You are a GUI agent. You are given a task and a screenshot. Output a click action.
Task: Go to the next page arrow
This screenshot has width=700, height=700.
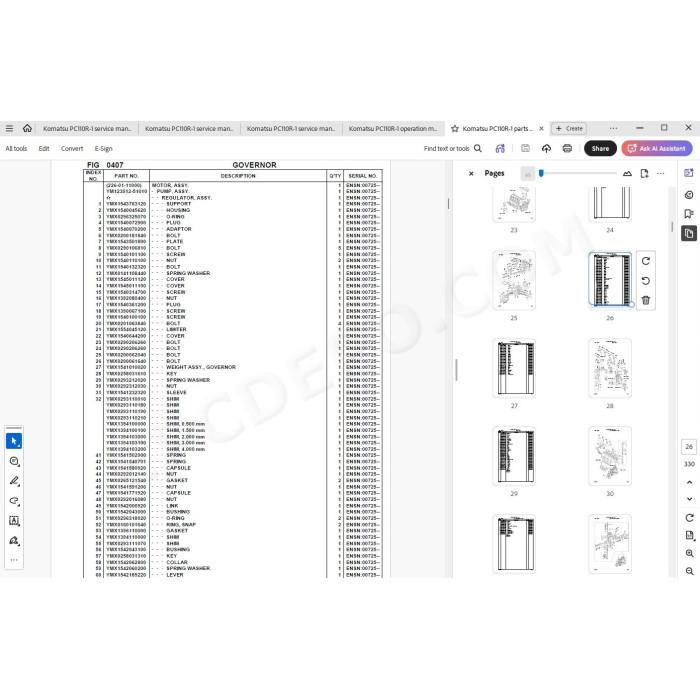point(689,499)
